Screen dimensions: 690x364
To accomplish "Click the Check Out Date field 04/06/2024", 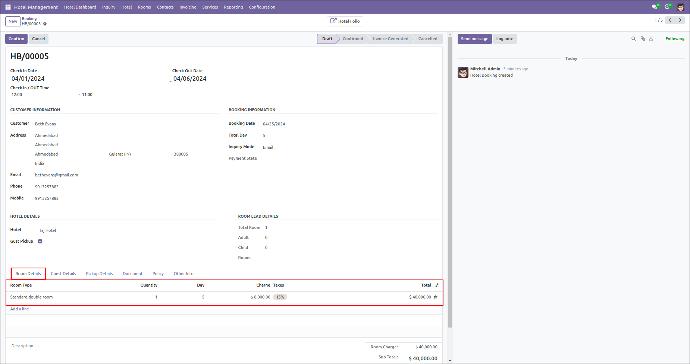I will (x=190, y=79).
